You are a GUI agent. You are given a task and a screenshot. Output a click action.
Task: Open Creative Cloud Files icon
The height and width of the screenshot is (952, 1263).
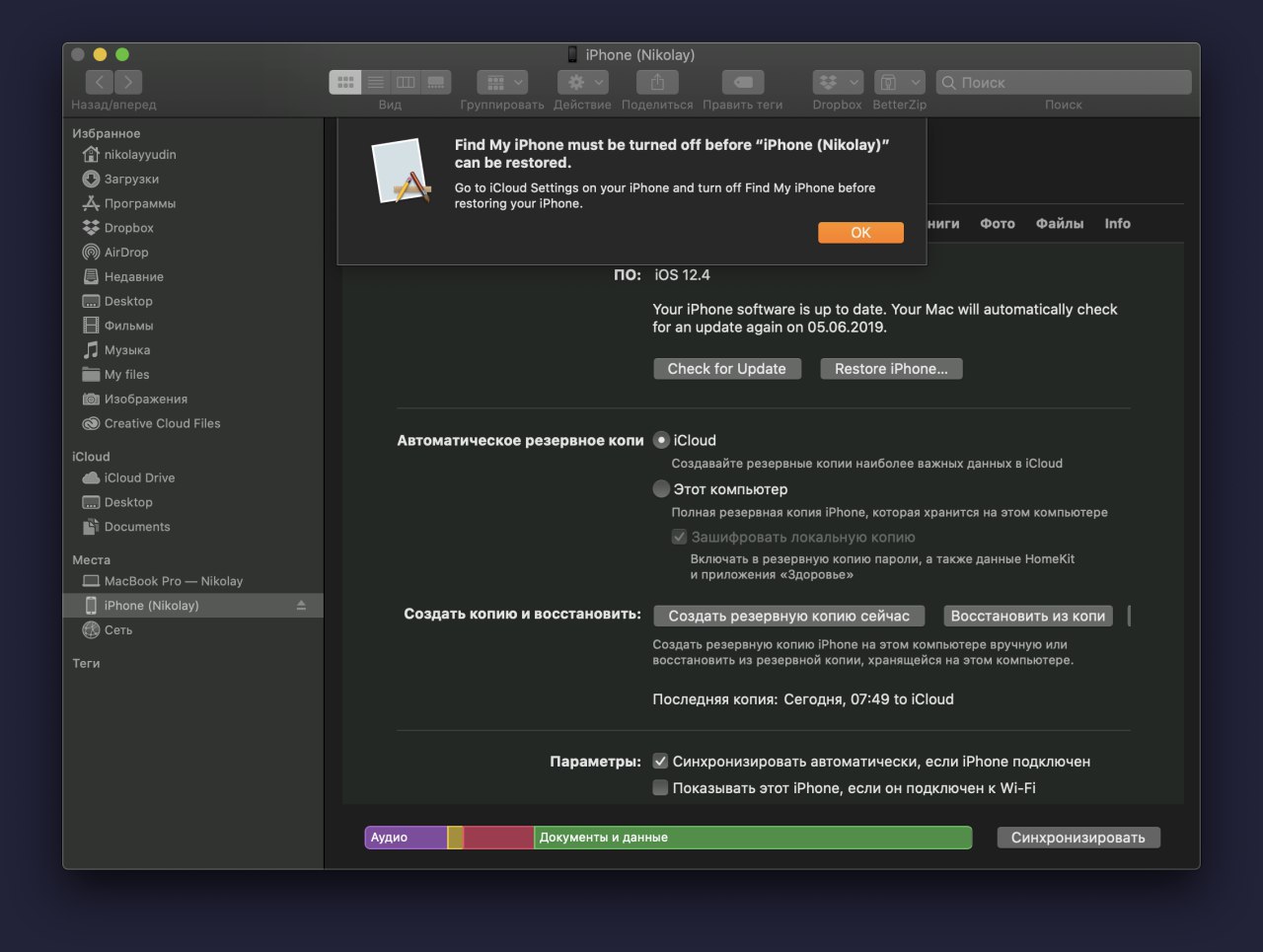click(x=91, y=423)
